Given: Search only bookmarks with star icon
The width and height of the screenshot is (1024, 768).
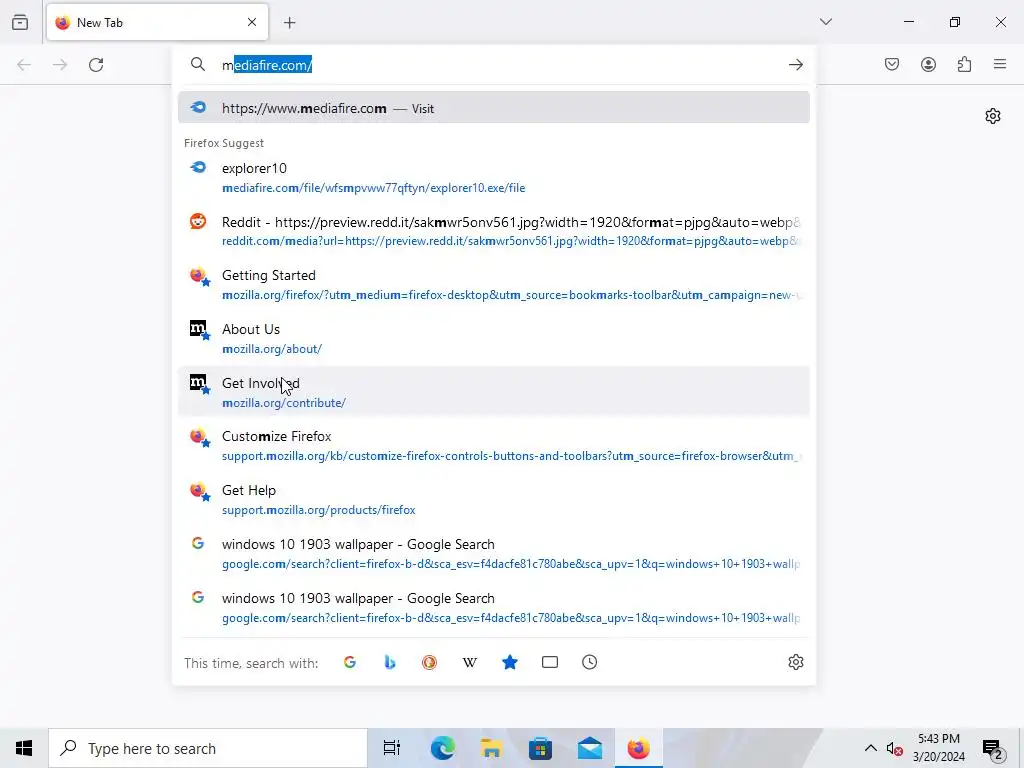Looking at the screenshot, I should point(509,662).
